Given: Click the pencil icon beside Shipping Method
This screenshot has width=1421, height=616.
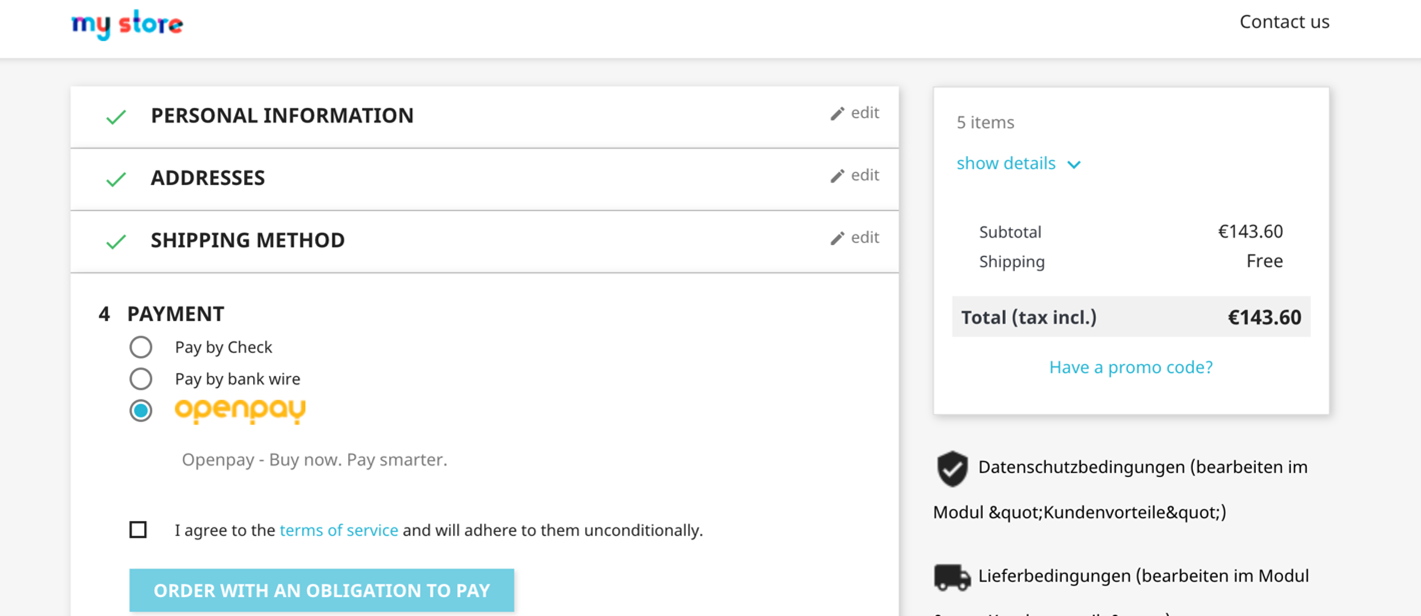Looking at the screenshot, I should point(837,238).
